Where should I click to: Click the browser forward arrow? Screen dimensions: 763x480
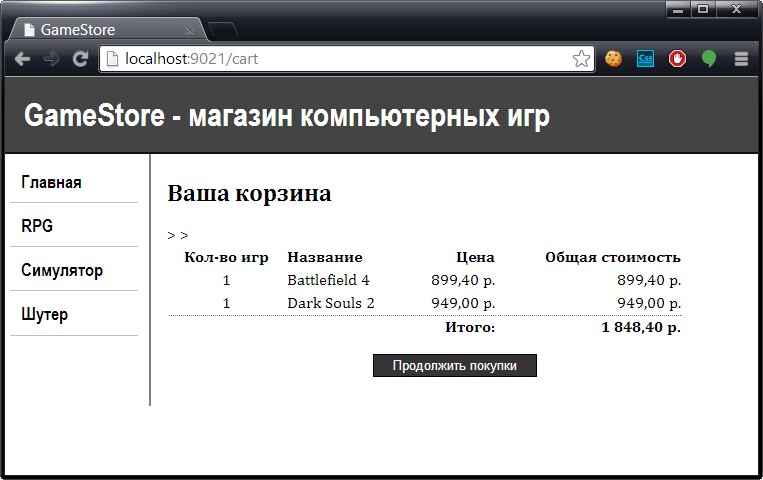(x=51, y=59)
